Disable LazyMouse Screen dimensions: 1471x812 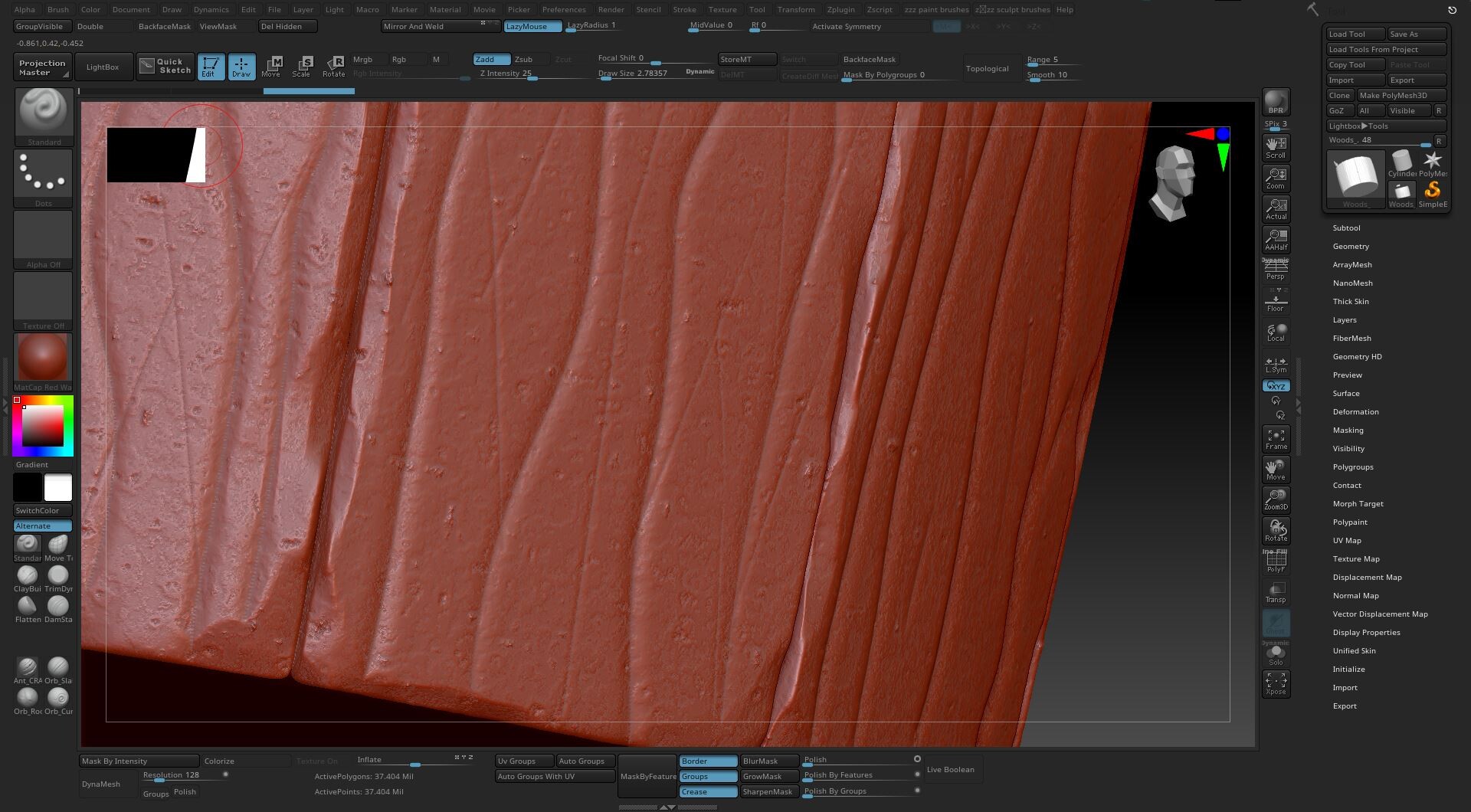pyautogui.click(x=532, y=26)
